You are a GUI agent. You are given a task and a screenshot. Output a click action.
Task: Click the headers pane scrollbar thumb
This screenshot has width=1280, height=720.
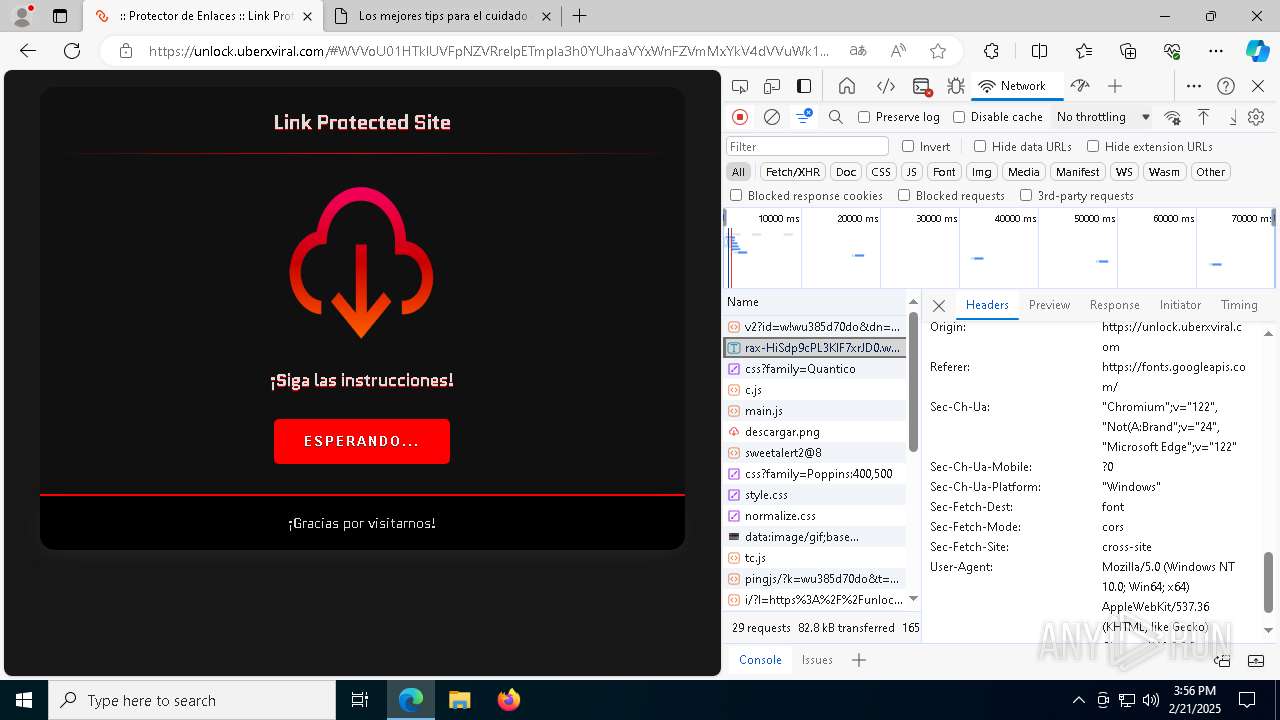(x=1269, y=582)
